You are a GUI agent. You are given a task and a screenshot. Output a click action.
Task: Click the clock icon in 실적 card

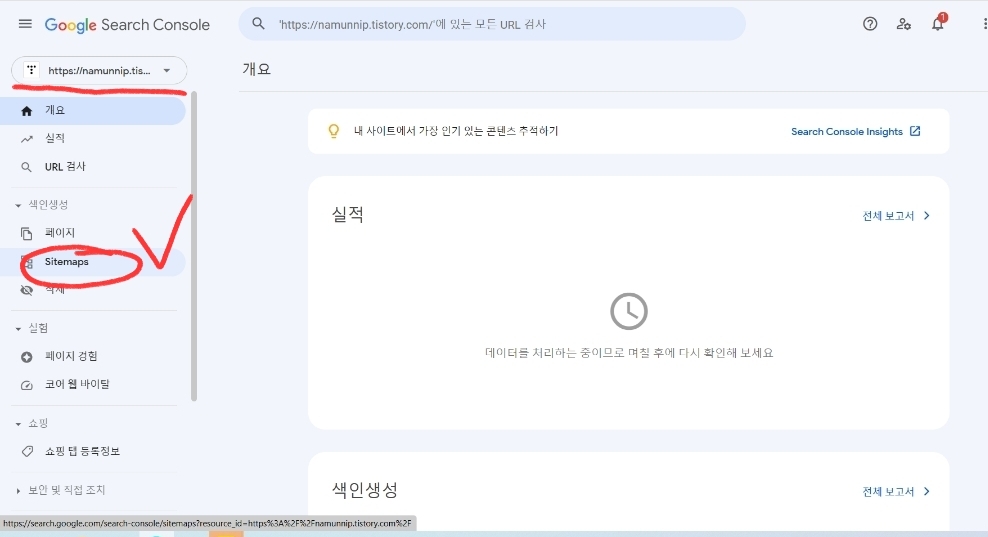click(628, 311)
